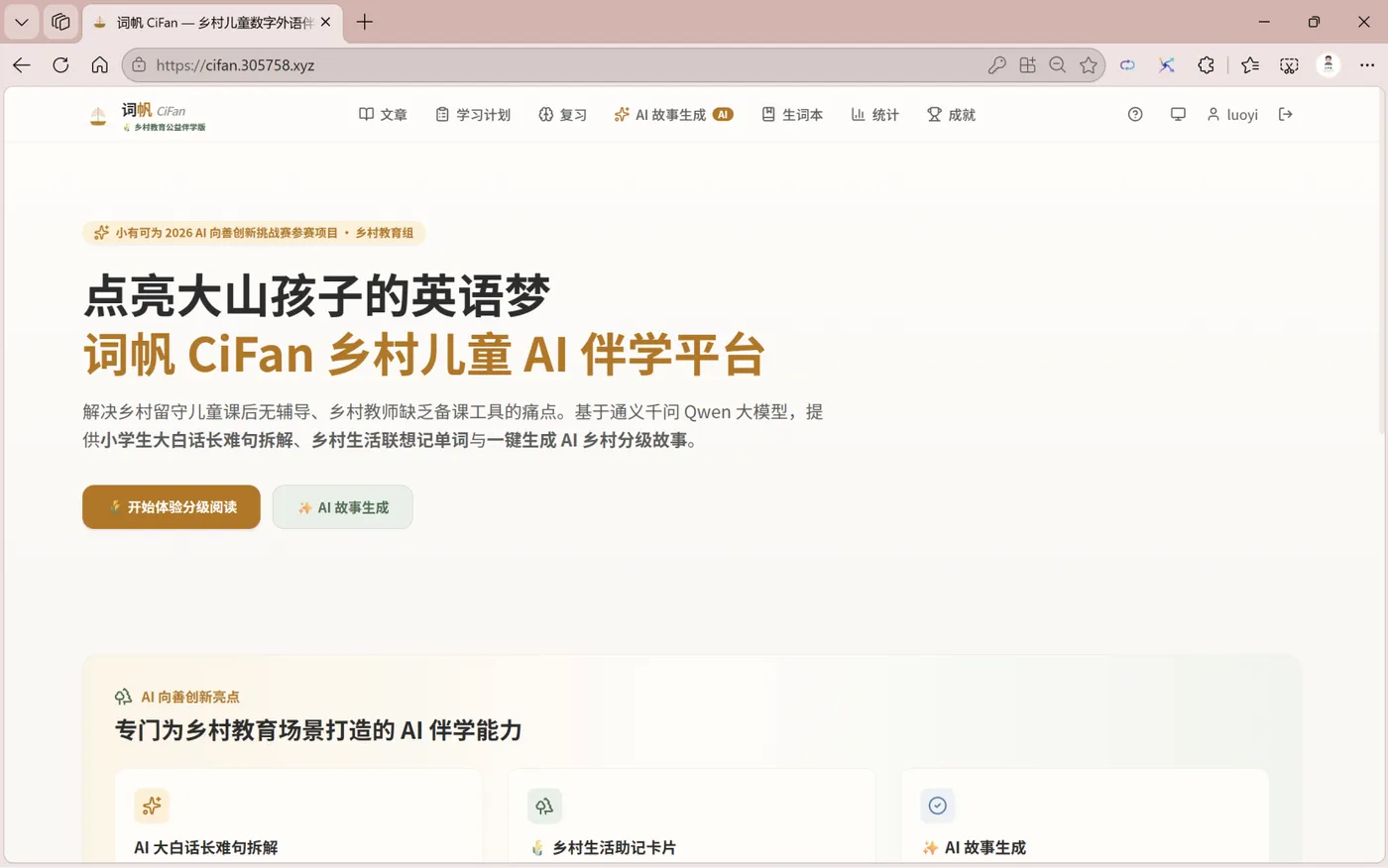This screenshot has width=1388, height=868.
Task: Open a new tab with the plus button
Action: click(x=365, y=22)
